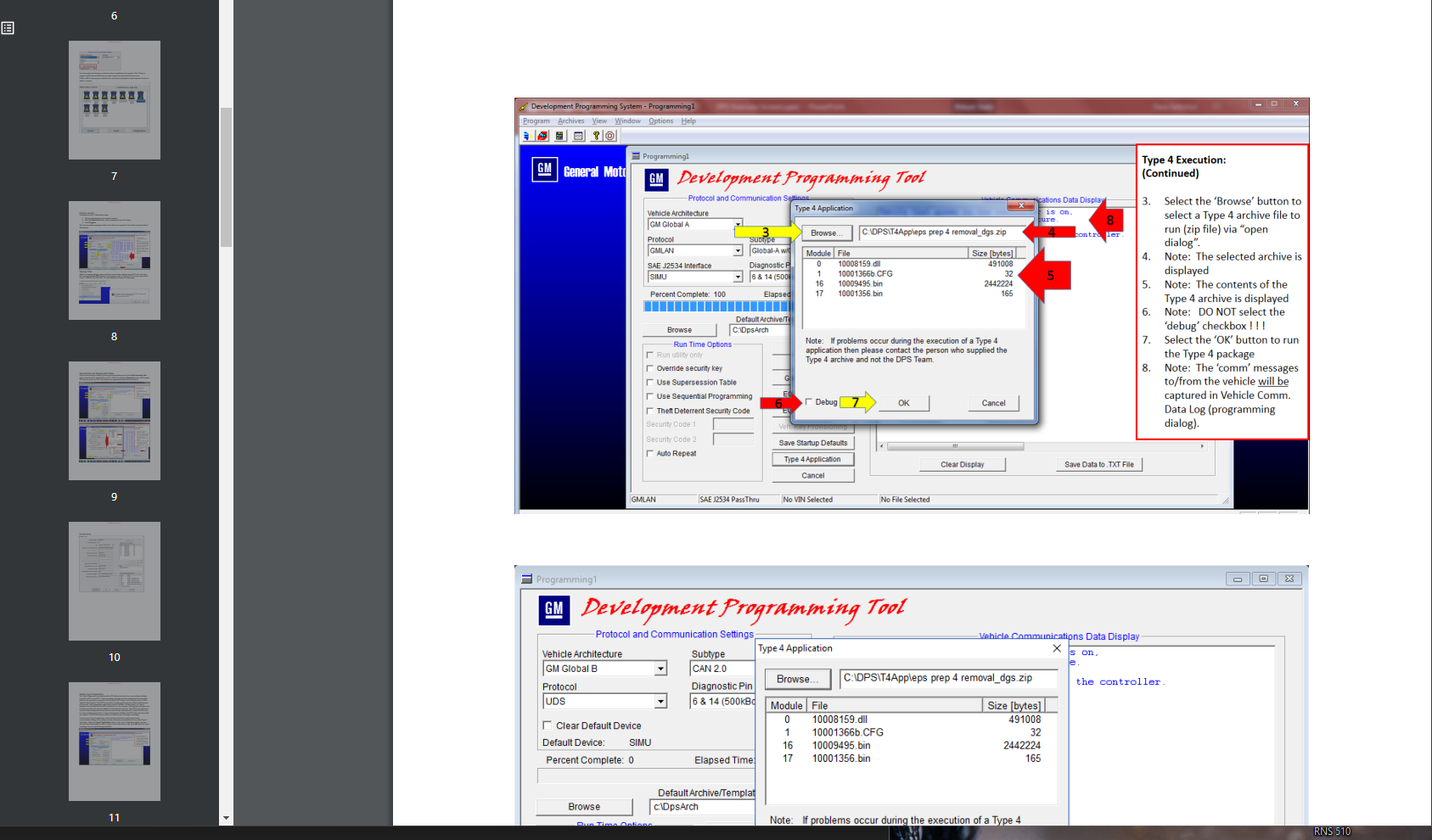
Task: Click the Clear Display button
Action: click(963, 464)
